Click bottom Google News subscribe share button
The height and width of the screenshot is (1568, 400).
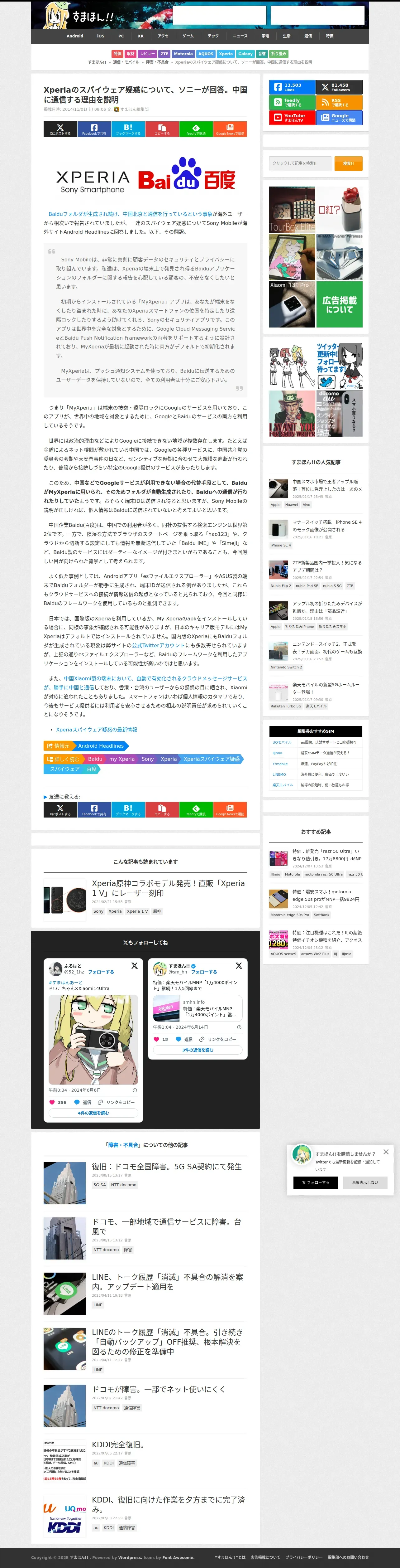(x=230, y=809)
